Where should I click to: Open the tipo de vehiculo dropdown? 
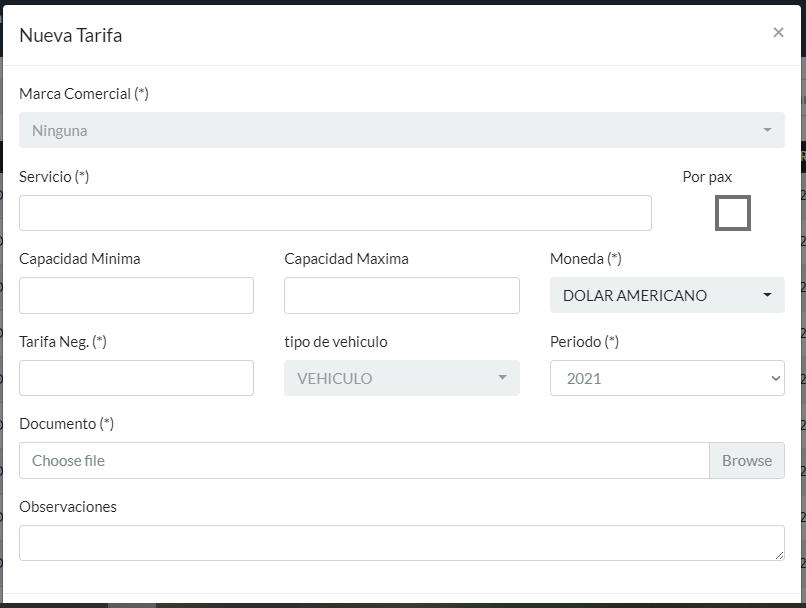(401, 378)
